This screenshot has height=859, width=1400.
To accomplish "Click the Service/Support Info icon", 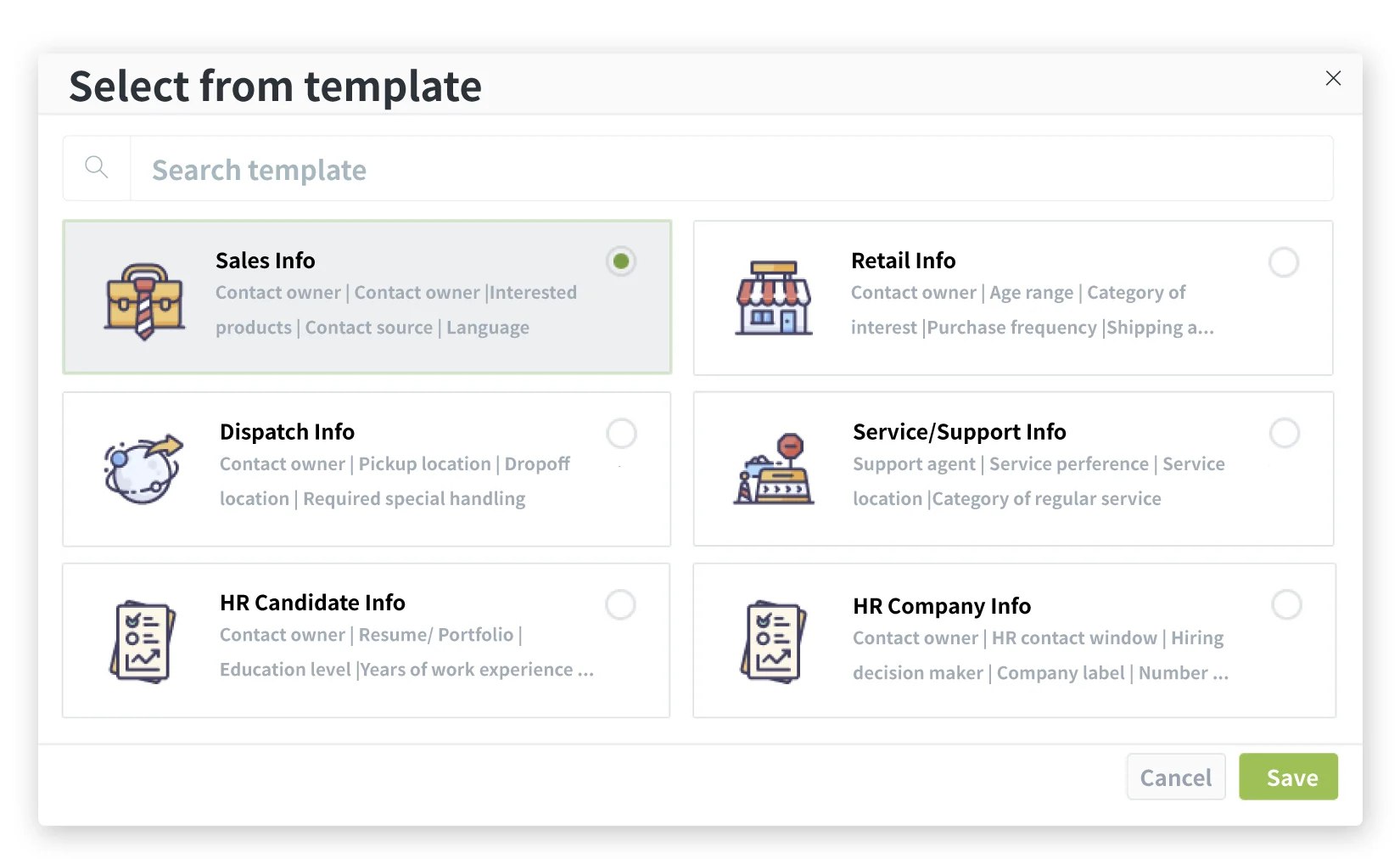I will 773,469.
